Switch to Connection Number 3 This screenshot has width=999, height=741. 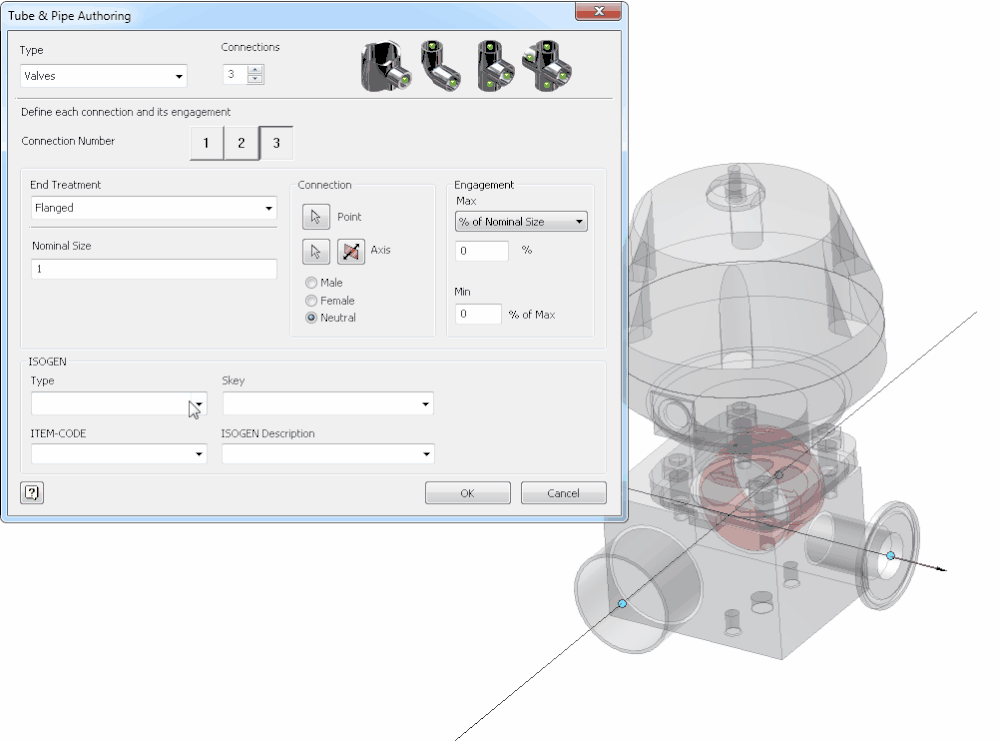click(x=277, y=143)
